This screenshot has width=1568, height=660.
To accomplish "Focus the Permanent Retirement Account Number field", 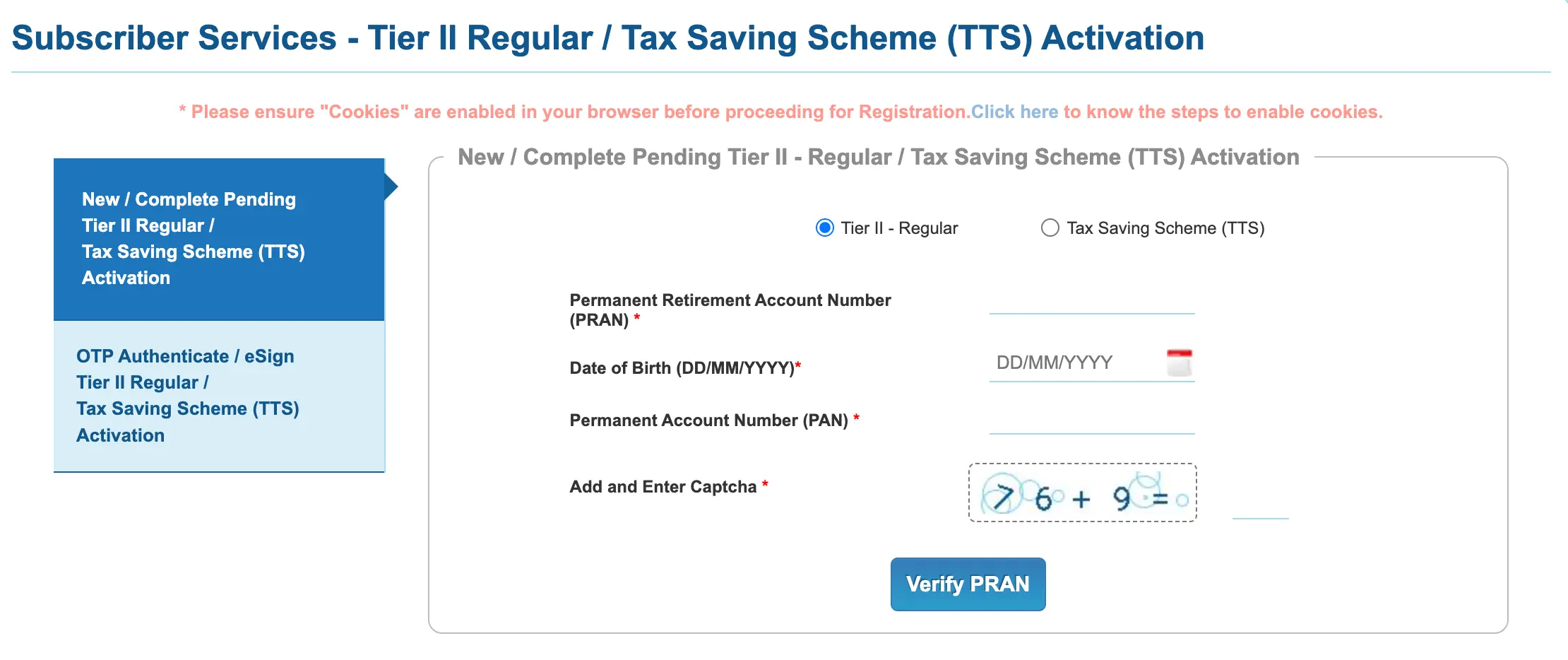I will click(1092, 307).
